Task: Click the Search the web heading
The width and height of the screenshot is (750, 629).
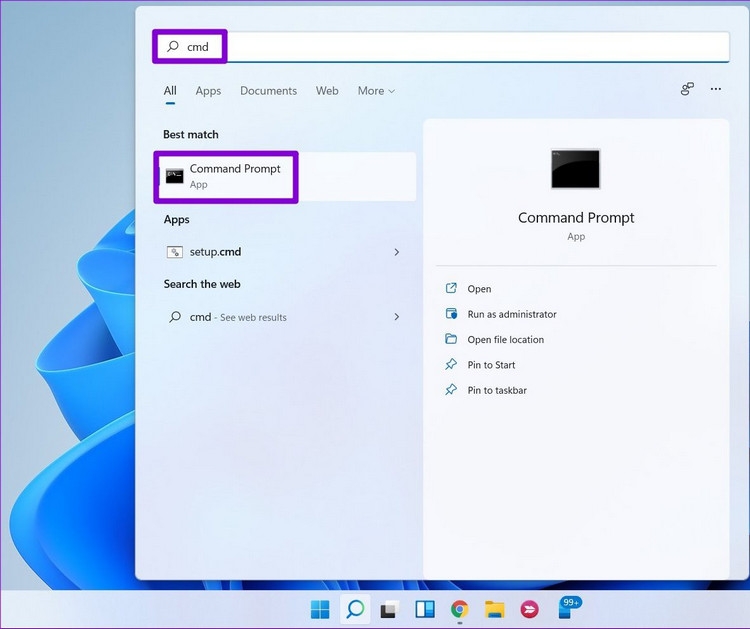Action: pos(202,284)
